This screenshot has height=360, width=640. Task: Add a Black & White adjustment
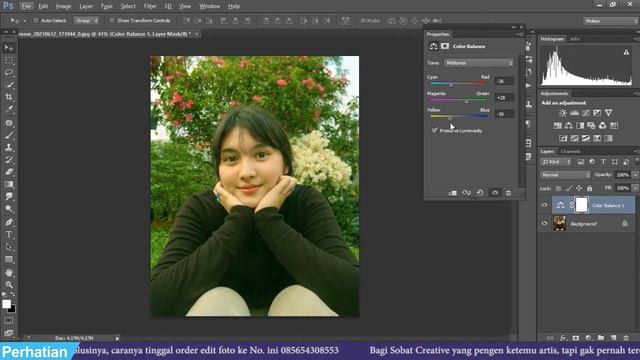coord(580,126)
